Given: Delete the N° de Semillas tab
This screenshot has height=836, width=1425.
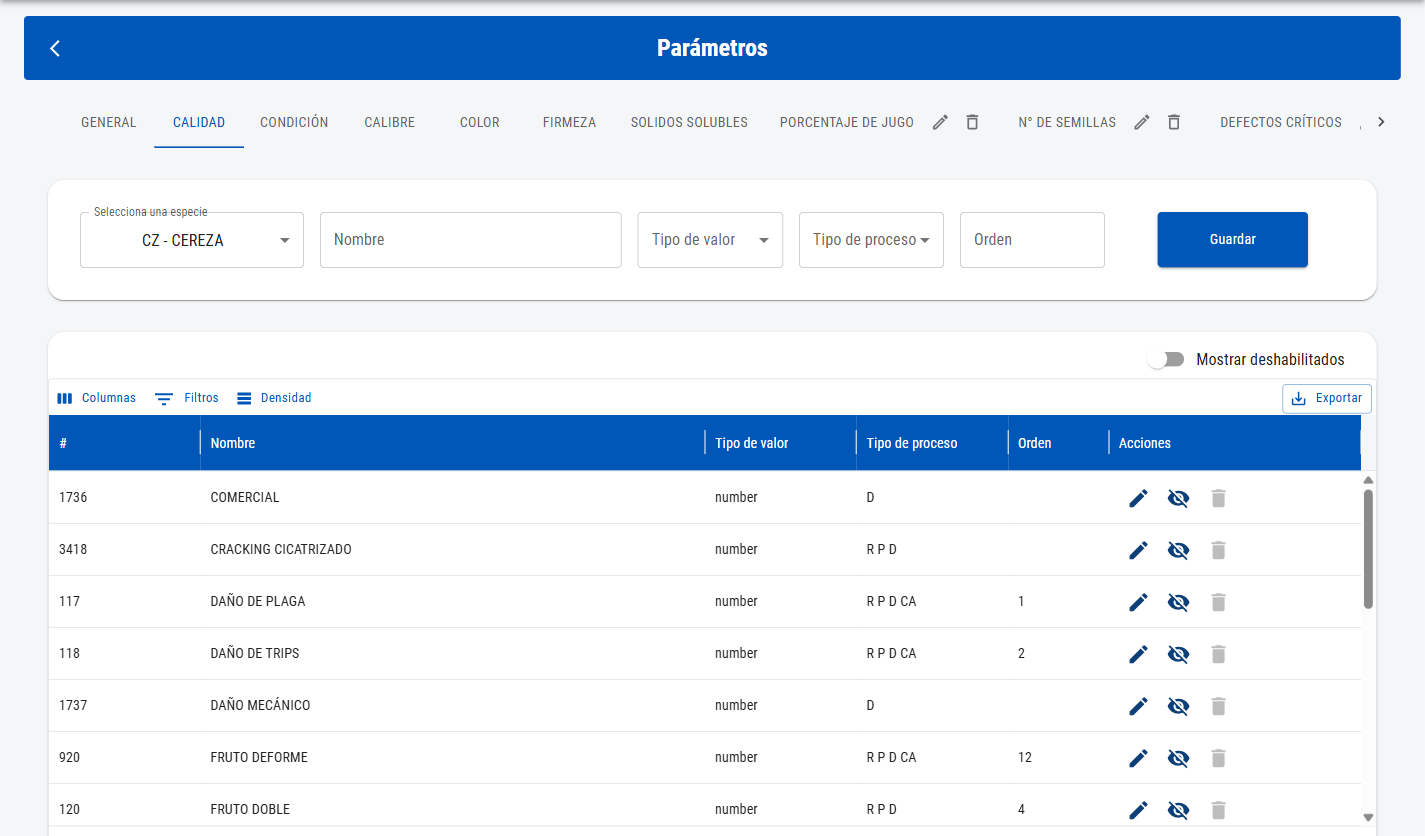Looking at the screenshot, I should click(x=1174, y=122).
